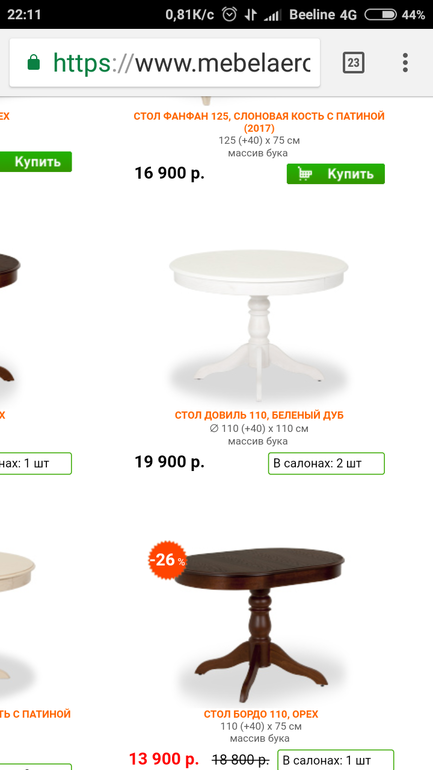Focus the URL address bar
The width and height of the screenshot is (433, 770).
point(165,63)
